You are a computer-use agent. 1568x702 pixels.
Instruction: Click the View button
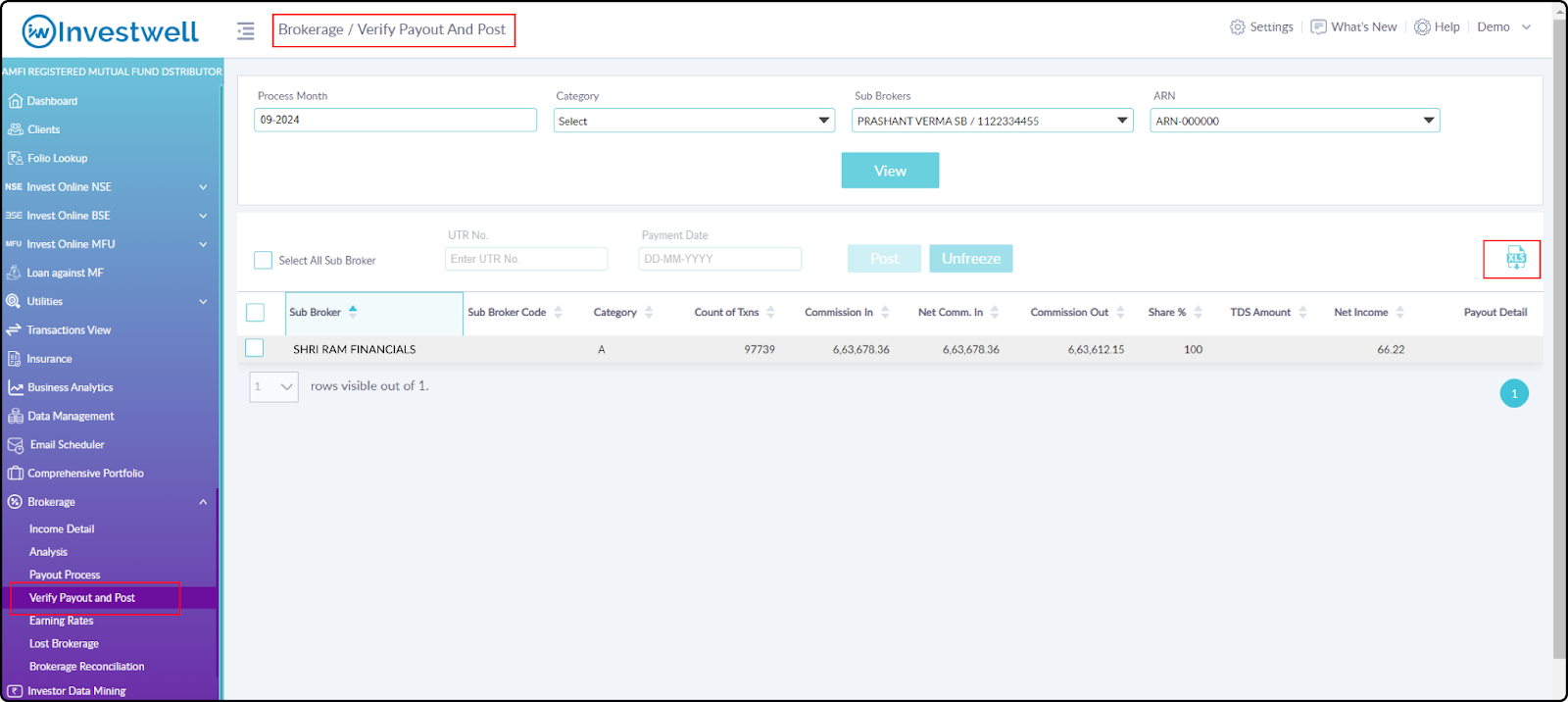(x=890, y=171)
